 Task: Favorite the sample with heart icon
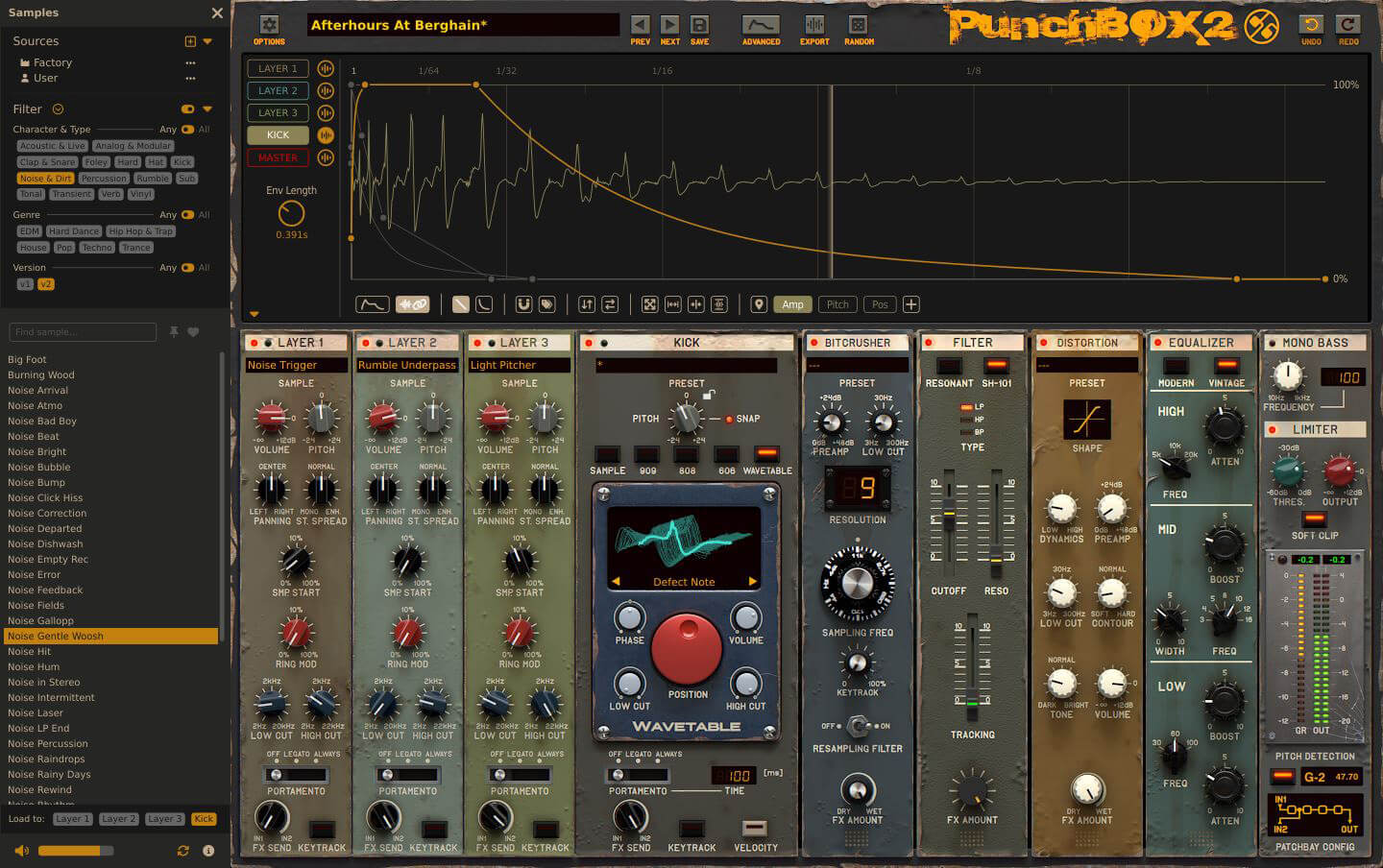(193, 332)
